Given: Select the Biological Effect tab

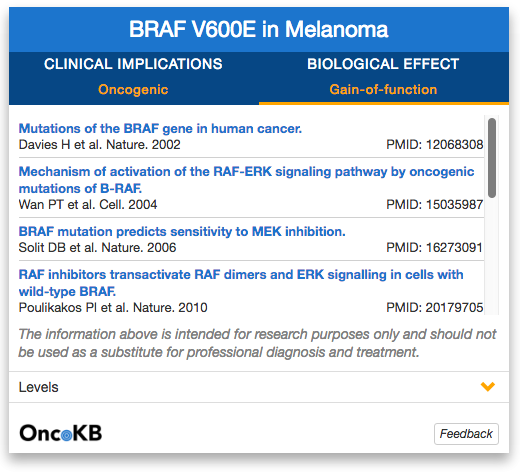Looking at the screenshot, I should [x=383, y=78].
